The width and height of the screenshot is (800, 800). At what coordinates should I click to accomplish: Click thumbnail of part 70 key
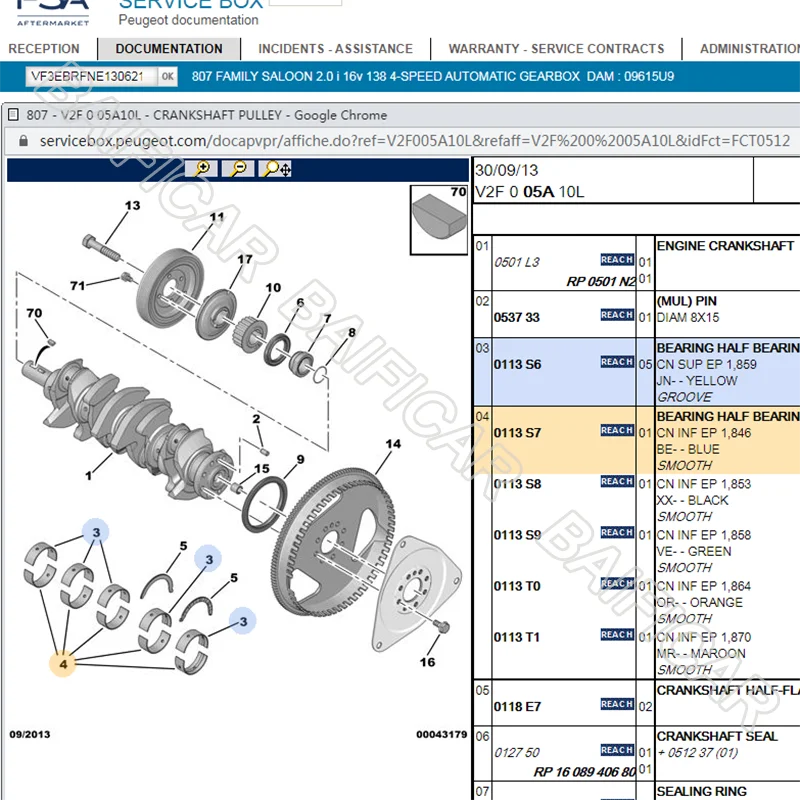[439, 219]
